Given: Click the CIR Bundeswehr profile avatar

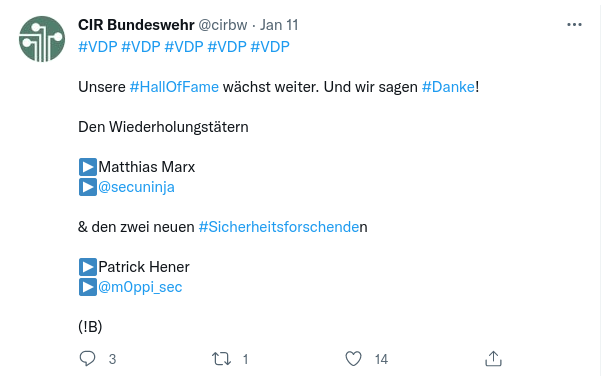Looking at the screenshot, I should (x=42, y=39).
